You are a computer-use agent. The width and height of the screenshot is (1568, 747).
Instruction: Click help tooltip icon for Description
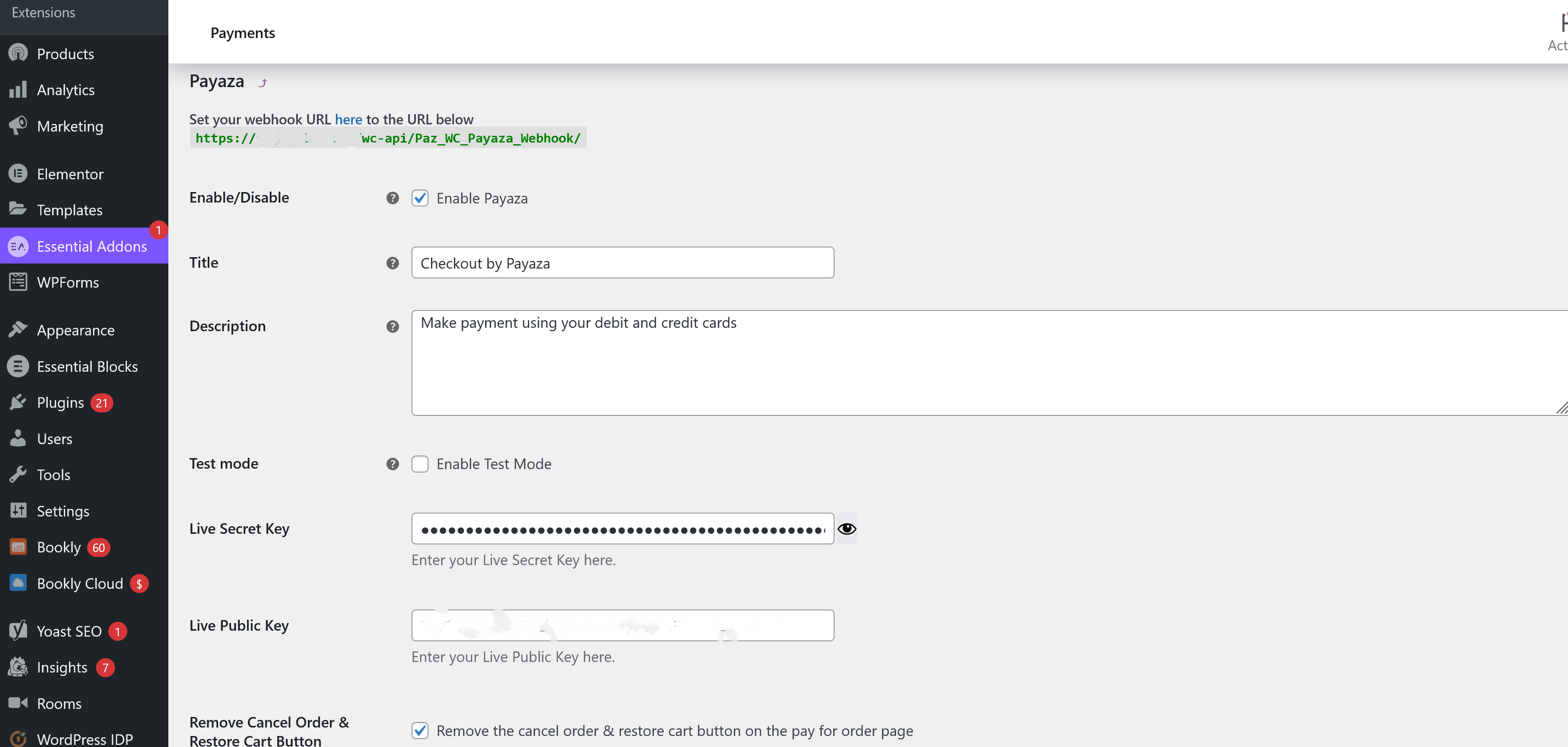click(x=393, y=326)
